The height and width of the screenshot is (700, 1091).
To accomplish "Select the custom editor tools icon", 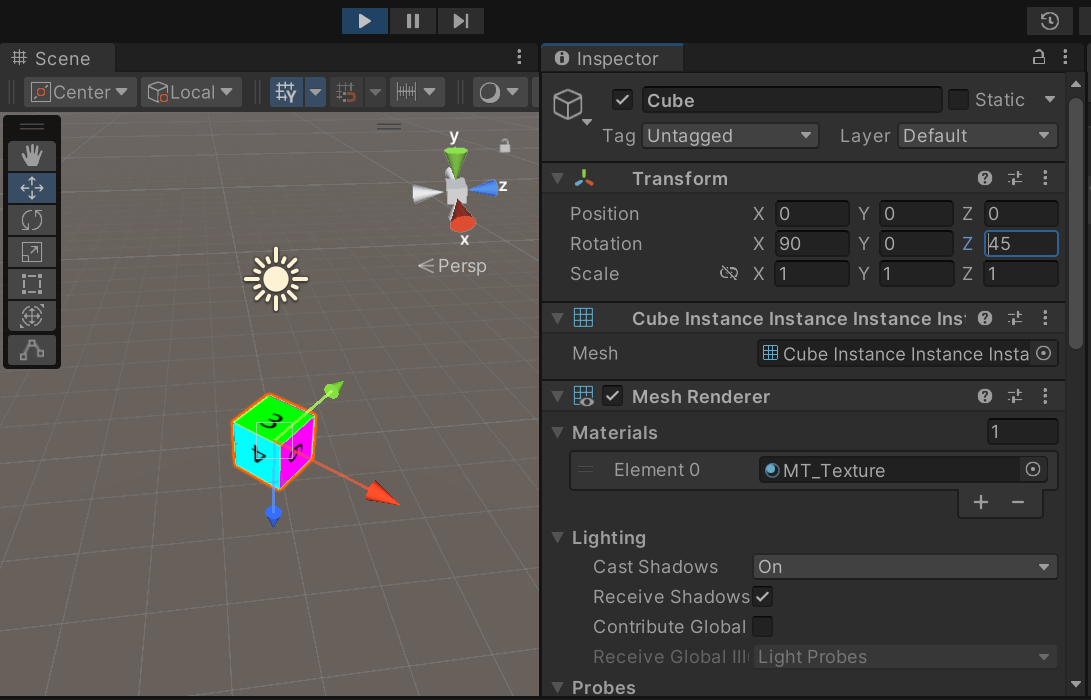I will pos(32,349).
